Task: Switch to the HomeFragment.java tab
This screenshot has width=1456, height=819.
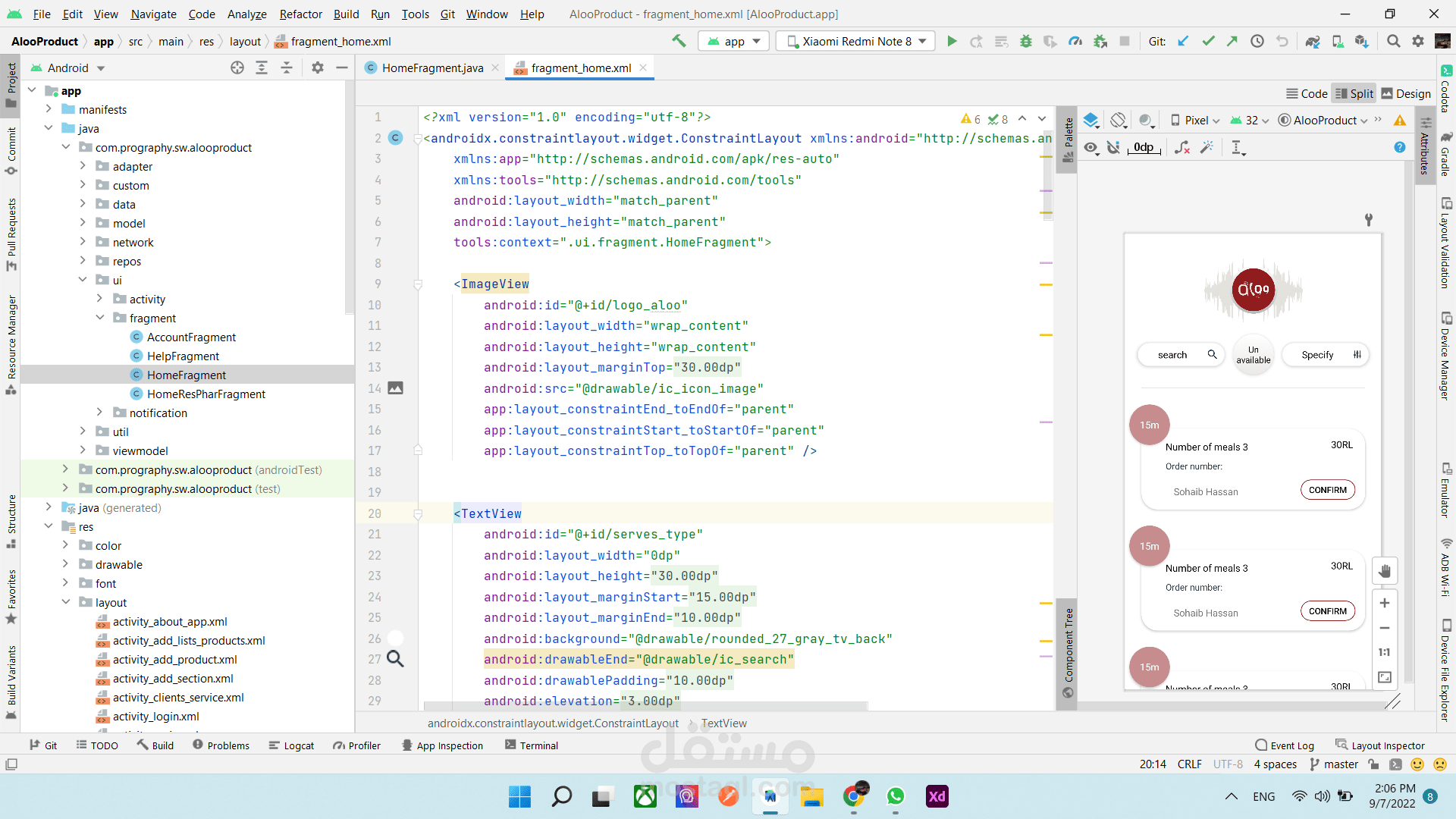Action: [432, 68]
